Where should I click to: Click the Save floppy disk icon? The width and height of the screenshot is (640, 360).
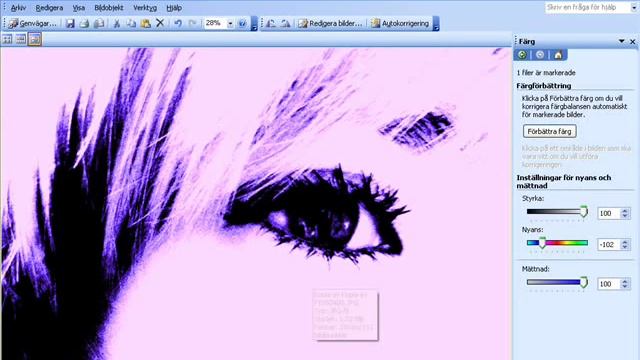(70, 24)
